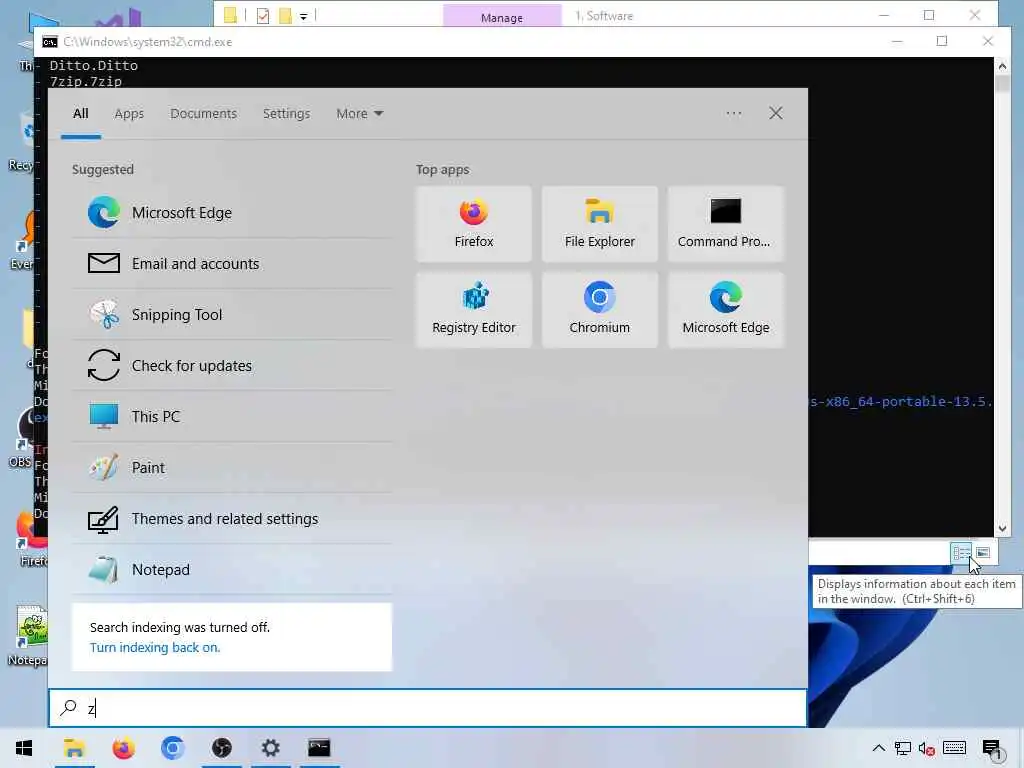Open OBS Studio from the taskbar
Screen dimensions: 1024x768
(x=221, y=748)
